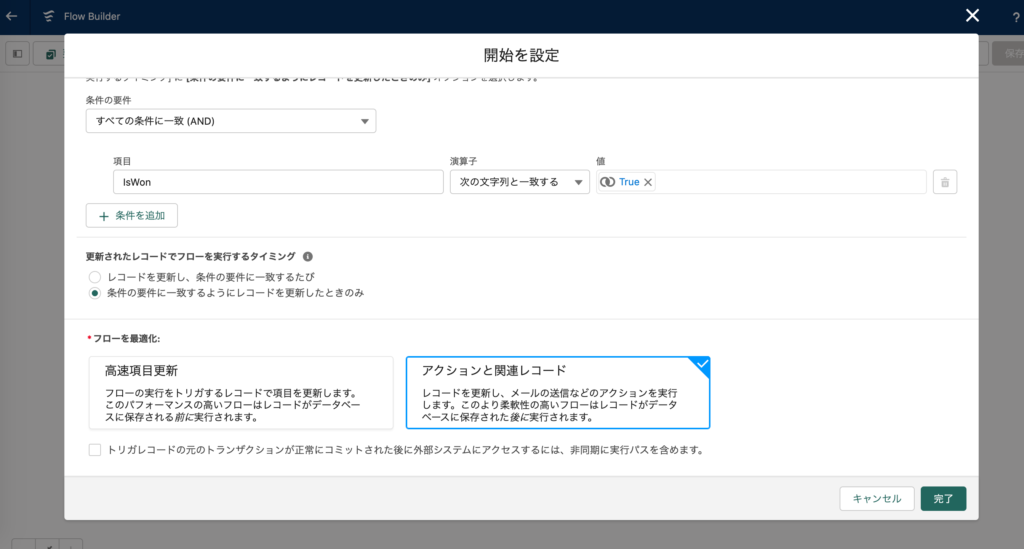Enable the asynchronous run path checkbox
The width and height of the screenshot is (1024, 549).
coord(95,450)
